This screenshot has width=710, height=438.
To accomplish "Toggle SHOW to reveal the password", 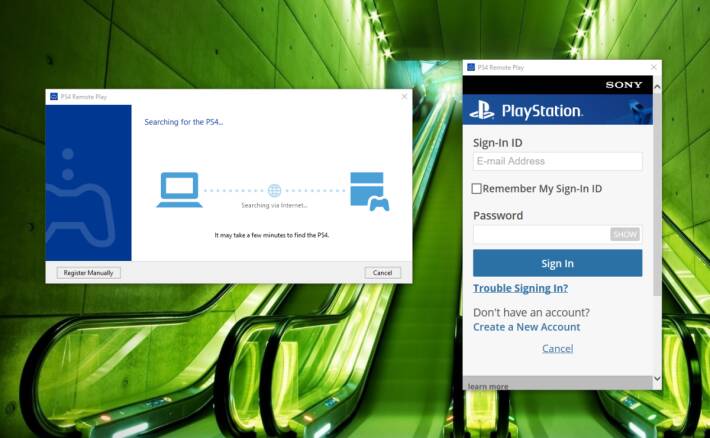I will point(625,234).
